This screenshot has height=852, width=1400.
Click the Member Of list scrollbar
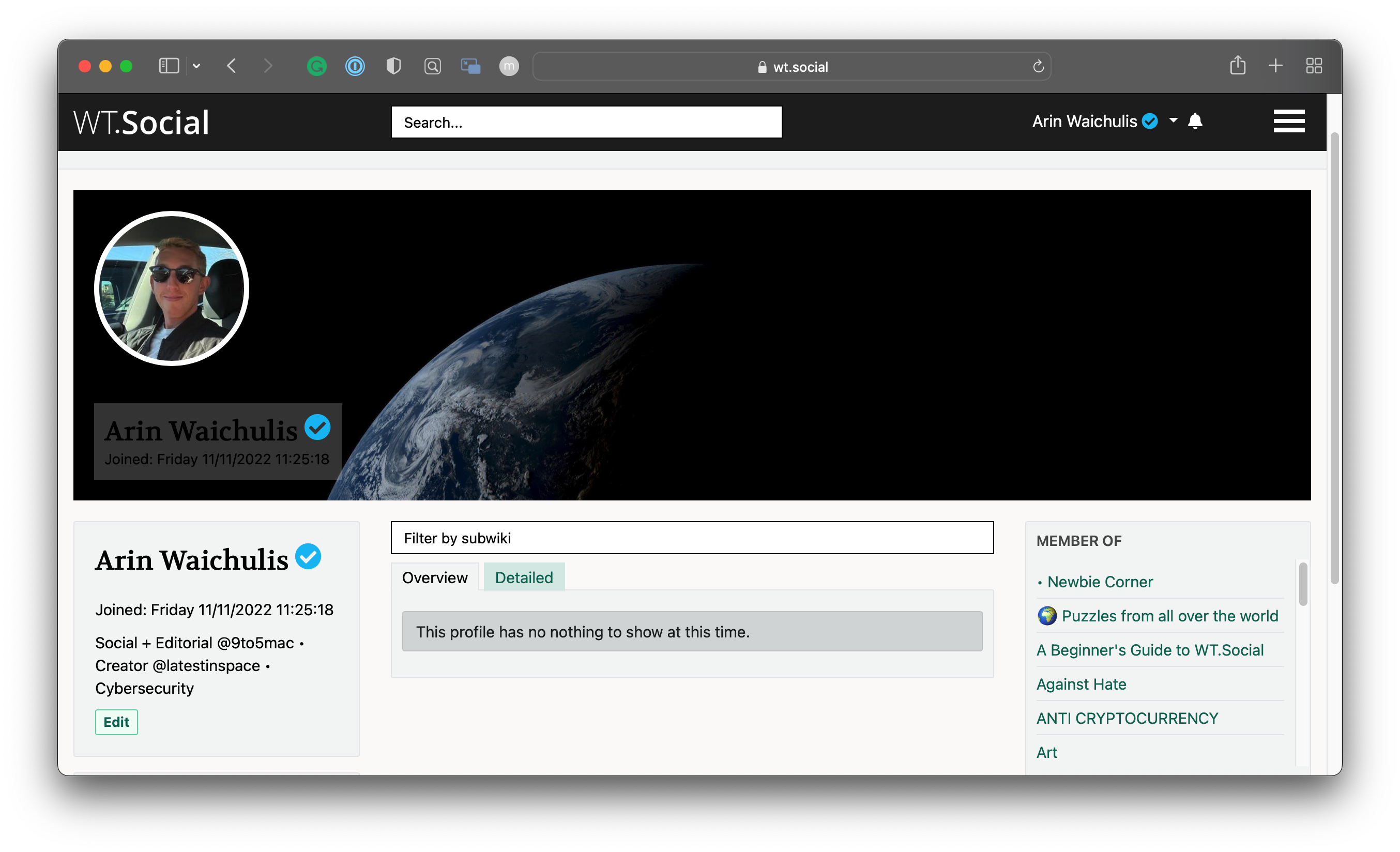pos(1303,584)
